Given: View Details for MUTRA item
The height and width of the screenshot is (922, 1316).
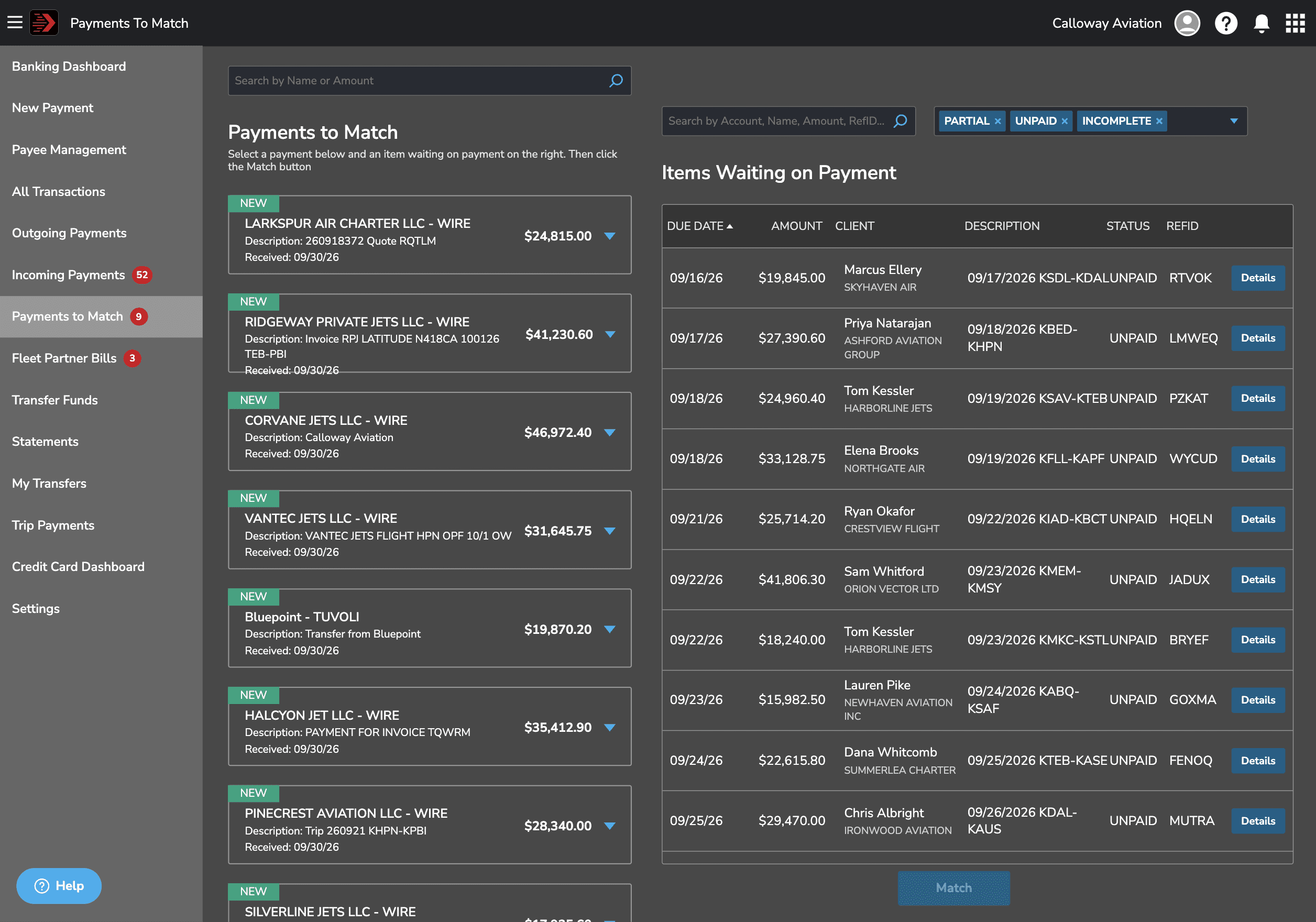Looking at the screenshot, I should pos(1257,821).
